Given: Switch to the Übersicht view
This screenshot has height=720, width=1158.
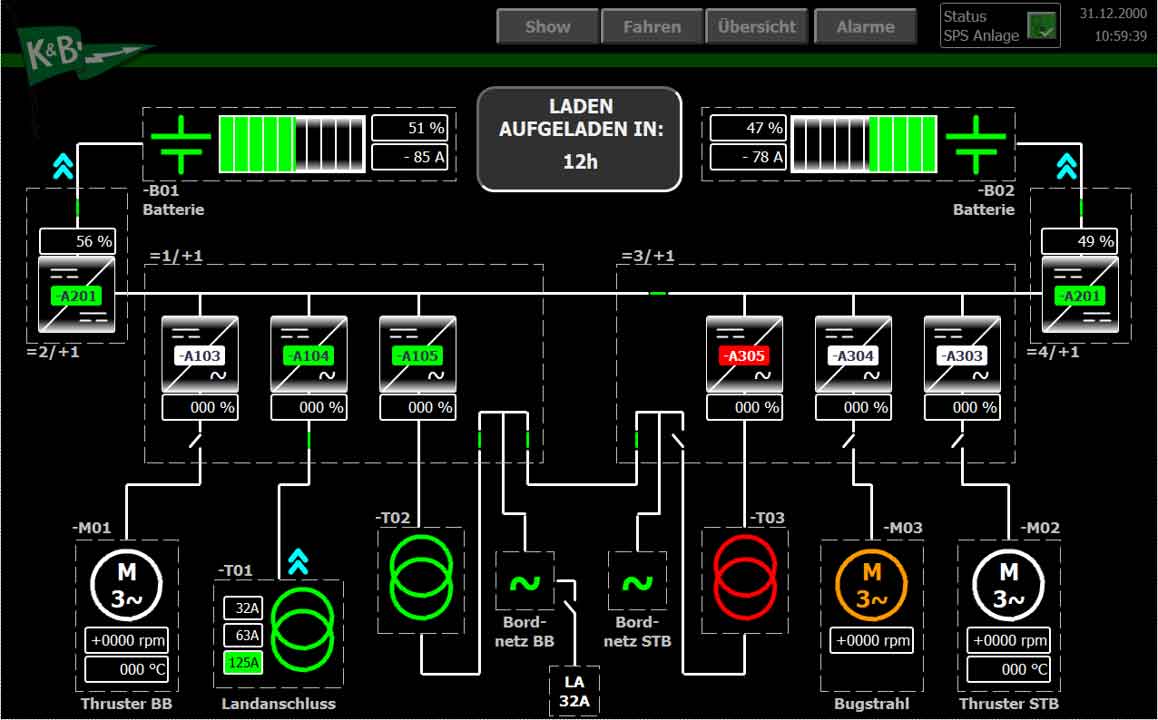Looking at the screenshot, I should pos(756,27).
